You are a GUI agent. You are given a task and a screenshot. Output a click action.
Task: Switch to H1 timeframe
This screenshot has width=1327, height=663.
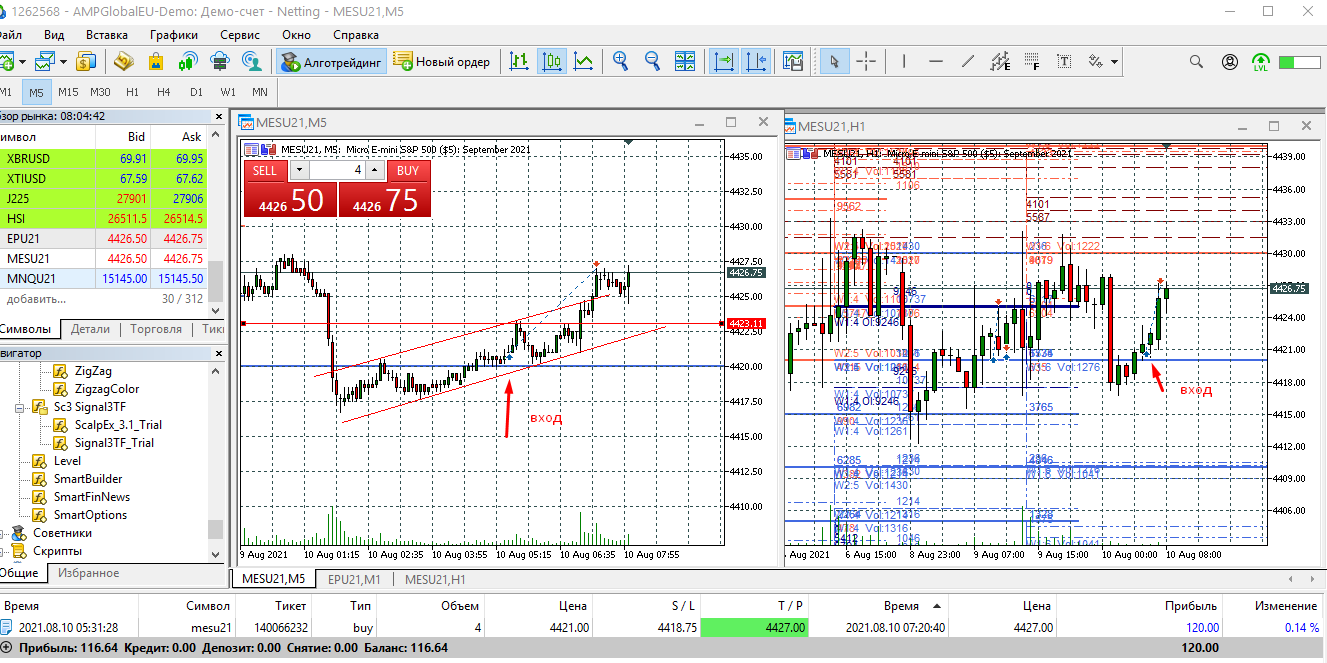coord(132,92)
